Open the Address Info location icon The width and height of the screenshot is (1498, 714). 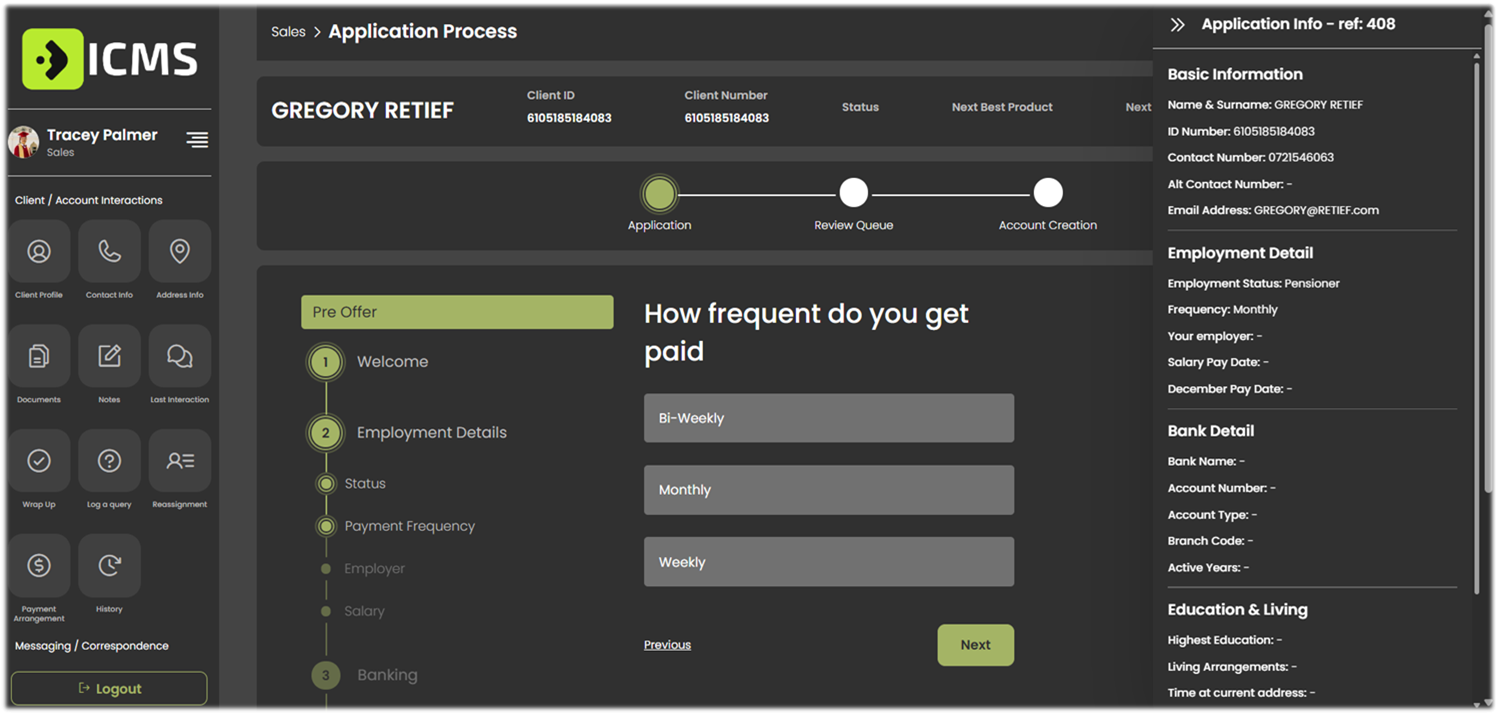pyautogui.click(x=180, y=252)
